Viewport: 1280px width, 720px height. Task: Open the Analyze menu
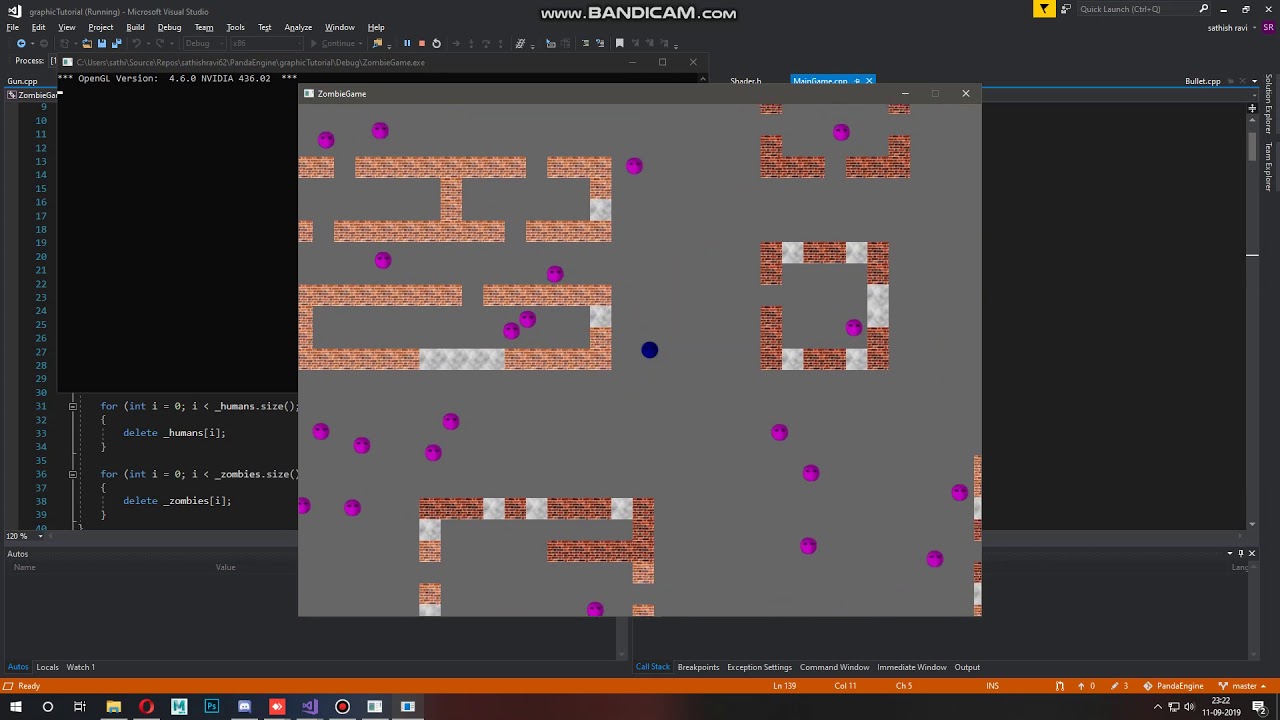point(298,27)
